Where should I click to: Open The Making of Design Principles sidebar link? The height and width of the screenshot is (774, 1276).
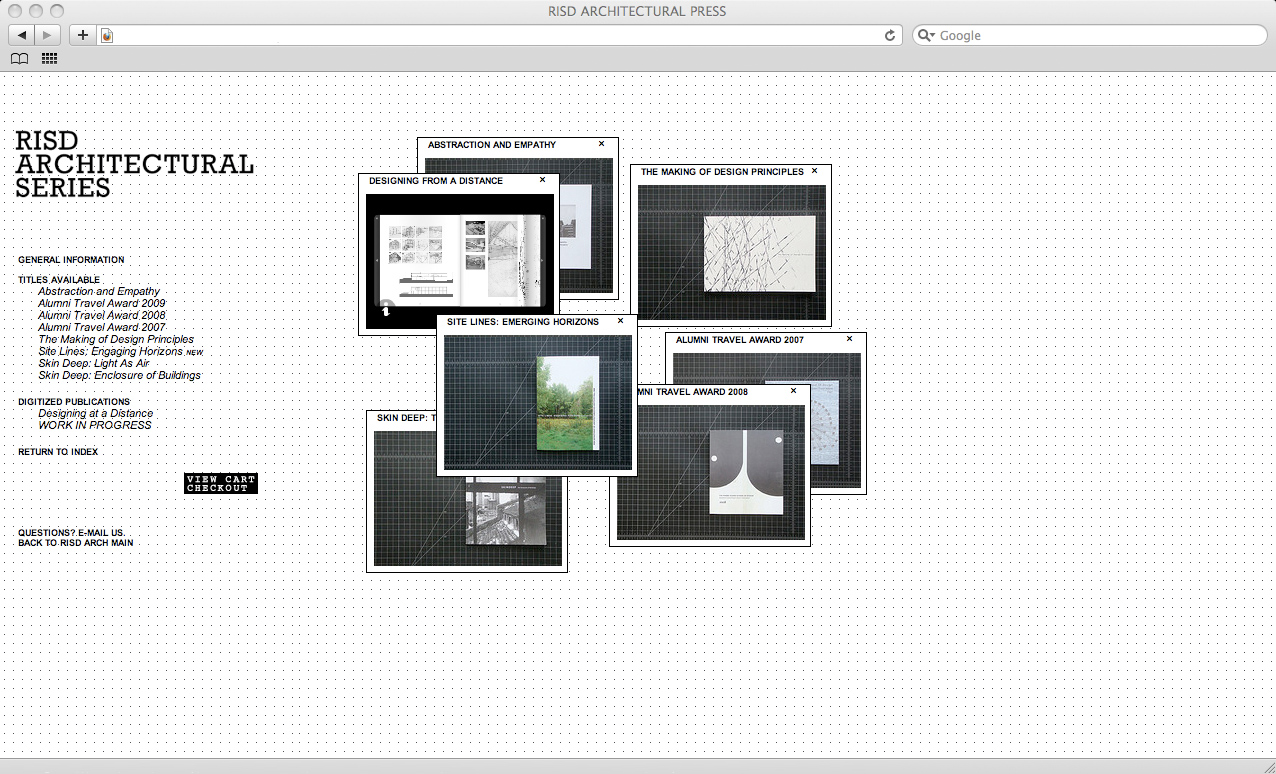tap(116, 339)
